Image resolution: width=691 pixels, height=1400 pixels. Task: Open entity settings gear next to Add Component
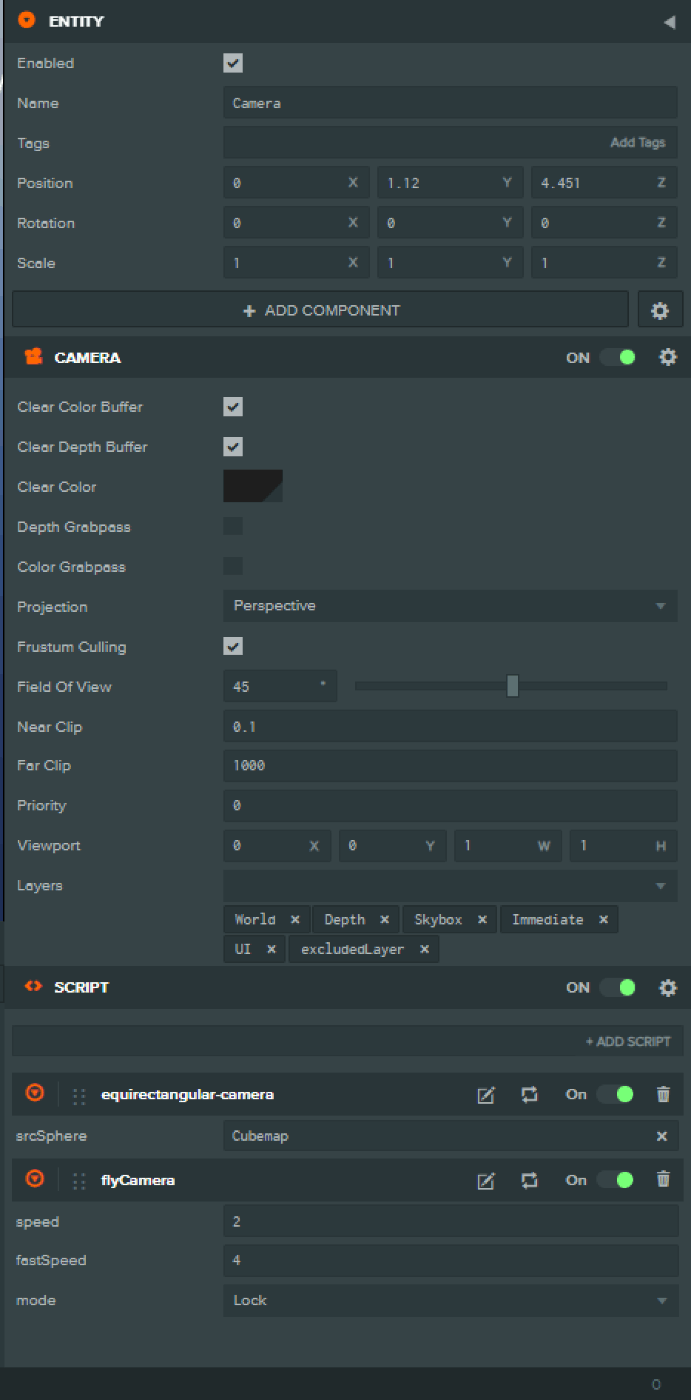[x=660, y=310]
